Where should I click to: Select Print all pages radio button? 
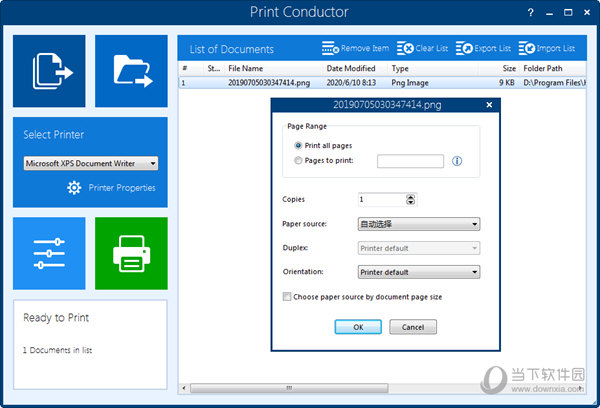coord(298,145)
